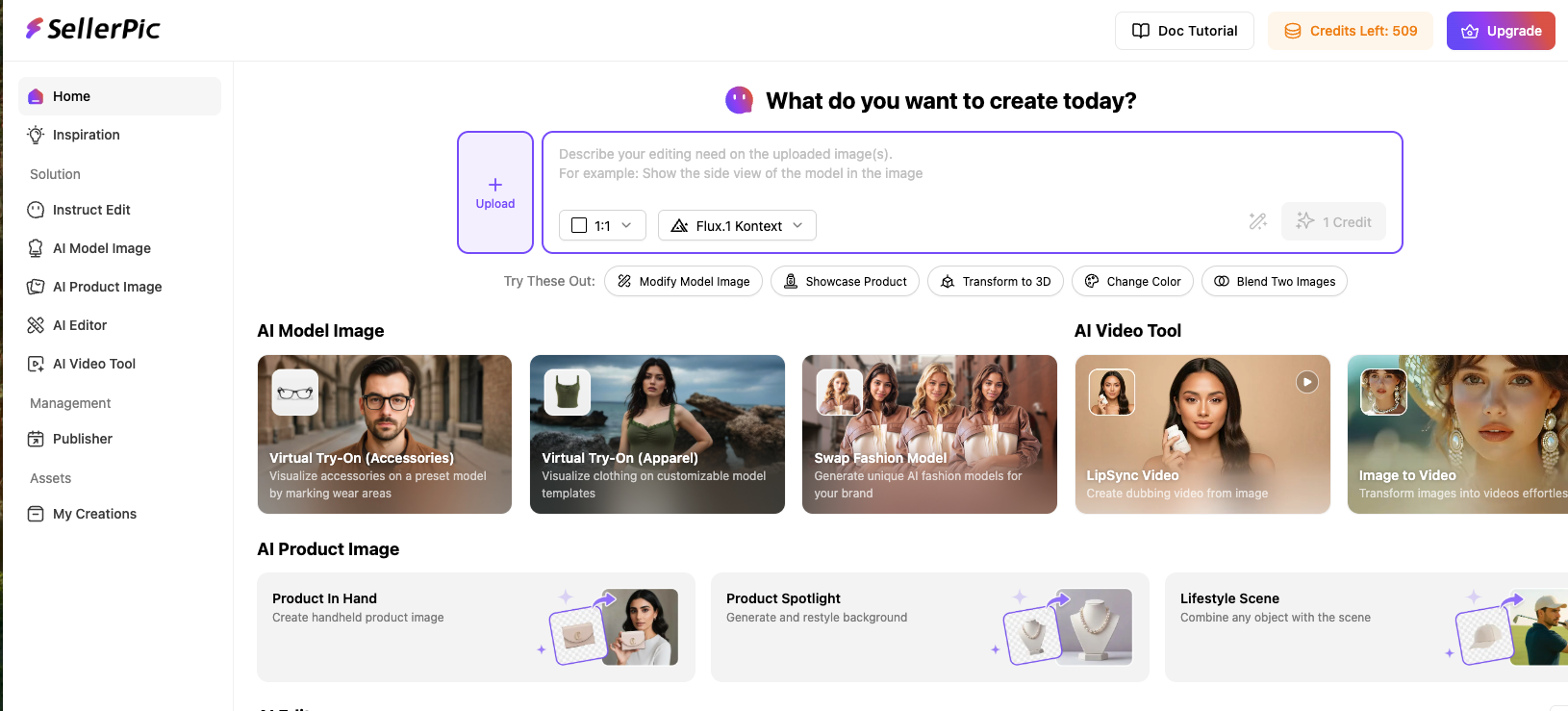Viewport: 1568px width, 711px height.
Task: Open the Flux.1 Kontext model dropdown
Action: [737, 225]
